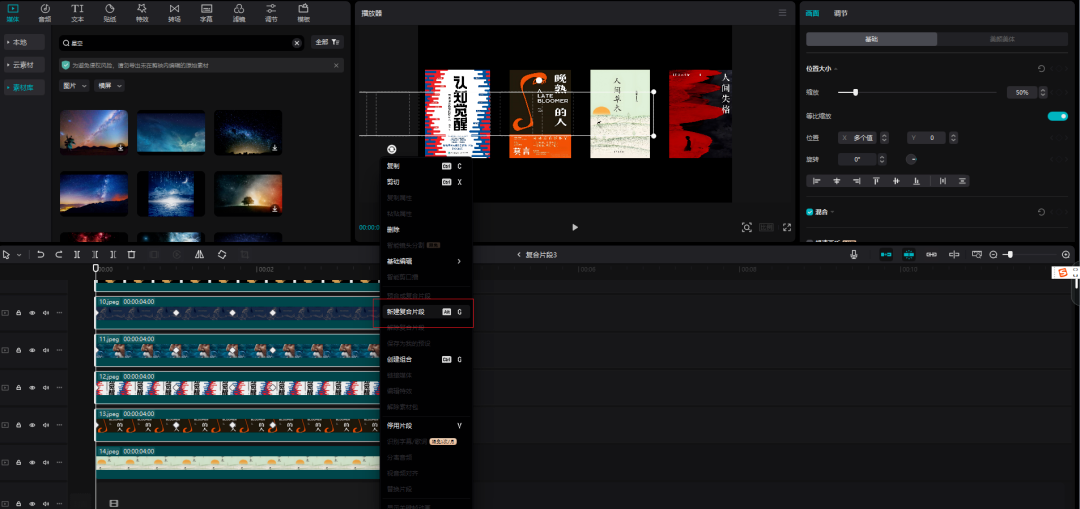Toggle the 混合 blend checkbox
1080x509 pixels.
click(x=809, y=212)
